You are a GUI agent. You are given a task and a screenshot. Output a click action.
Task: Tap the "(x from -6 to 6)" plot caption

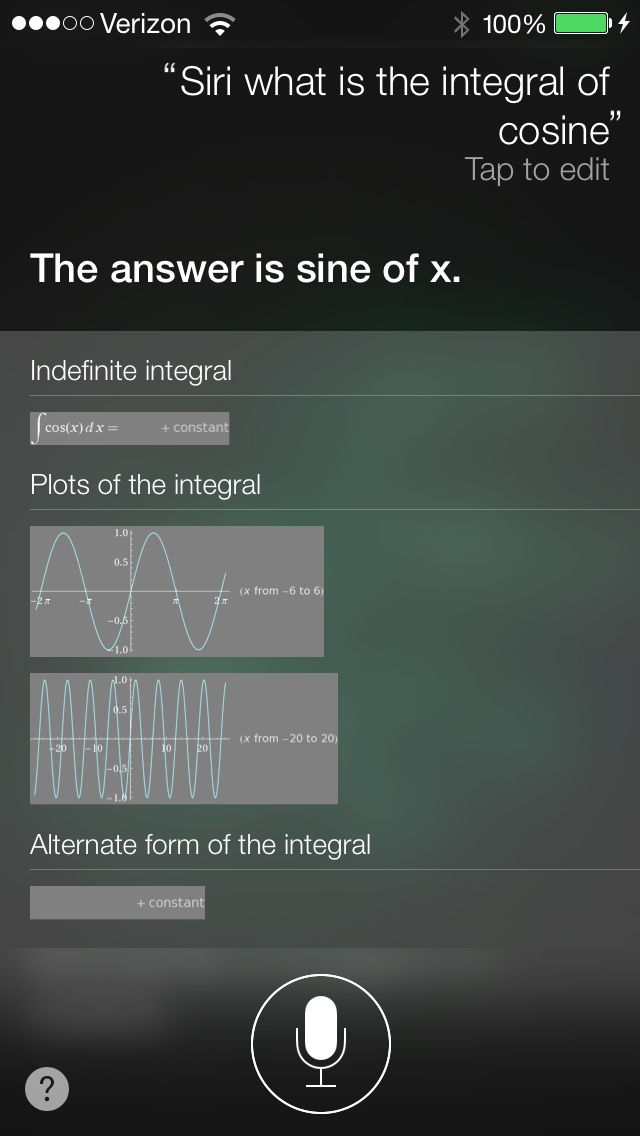[281, 590]
